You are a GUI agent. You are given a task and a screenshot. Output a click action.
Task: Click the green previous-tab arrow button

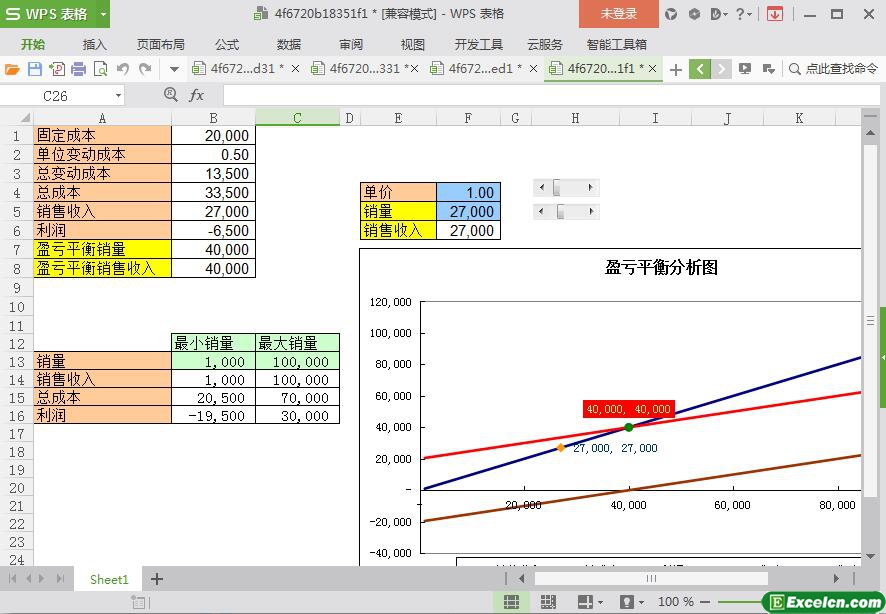(700, 69)
